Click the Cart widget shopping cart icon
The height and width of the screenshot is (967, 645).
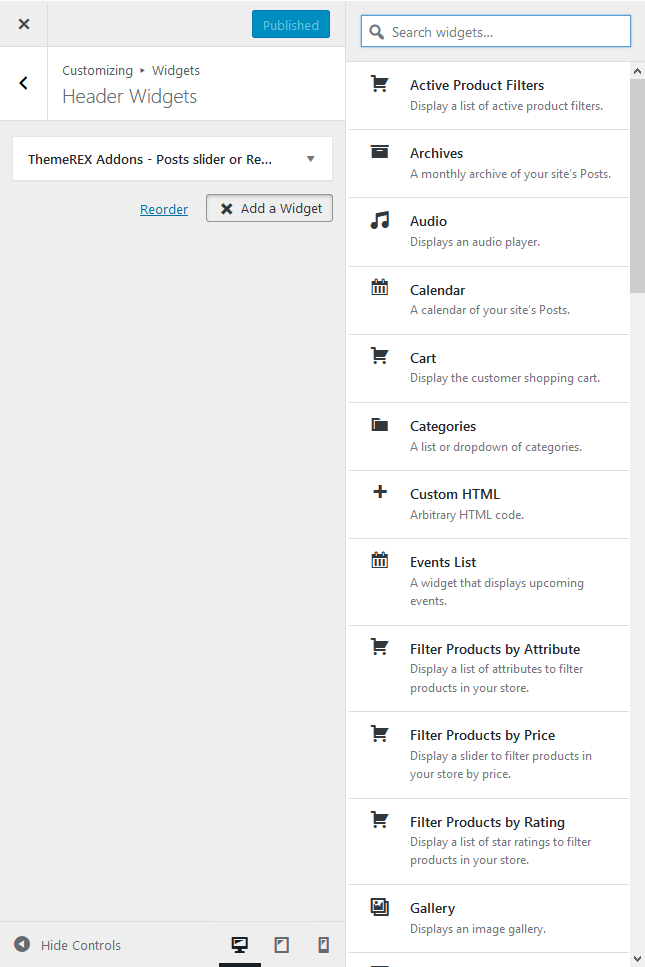tap(379, 356)
